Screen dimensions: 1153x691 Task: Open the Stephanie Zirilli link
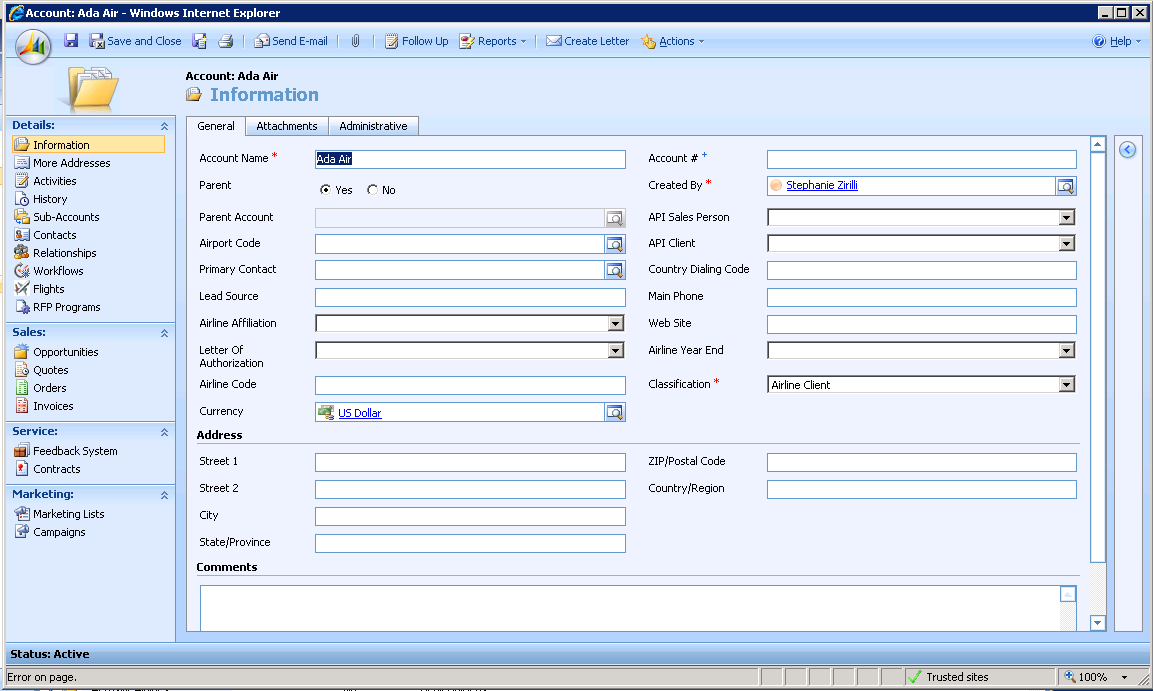(821, 185)
